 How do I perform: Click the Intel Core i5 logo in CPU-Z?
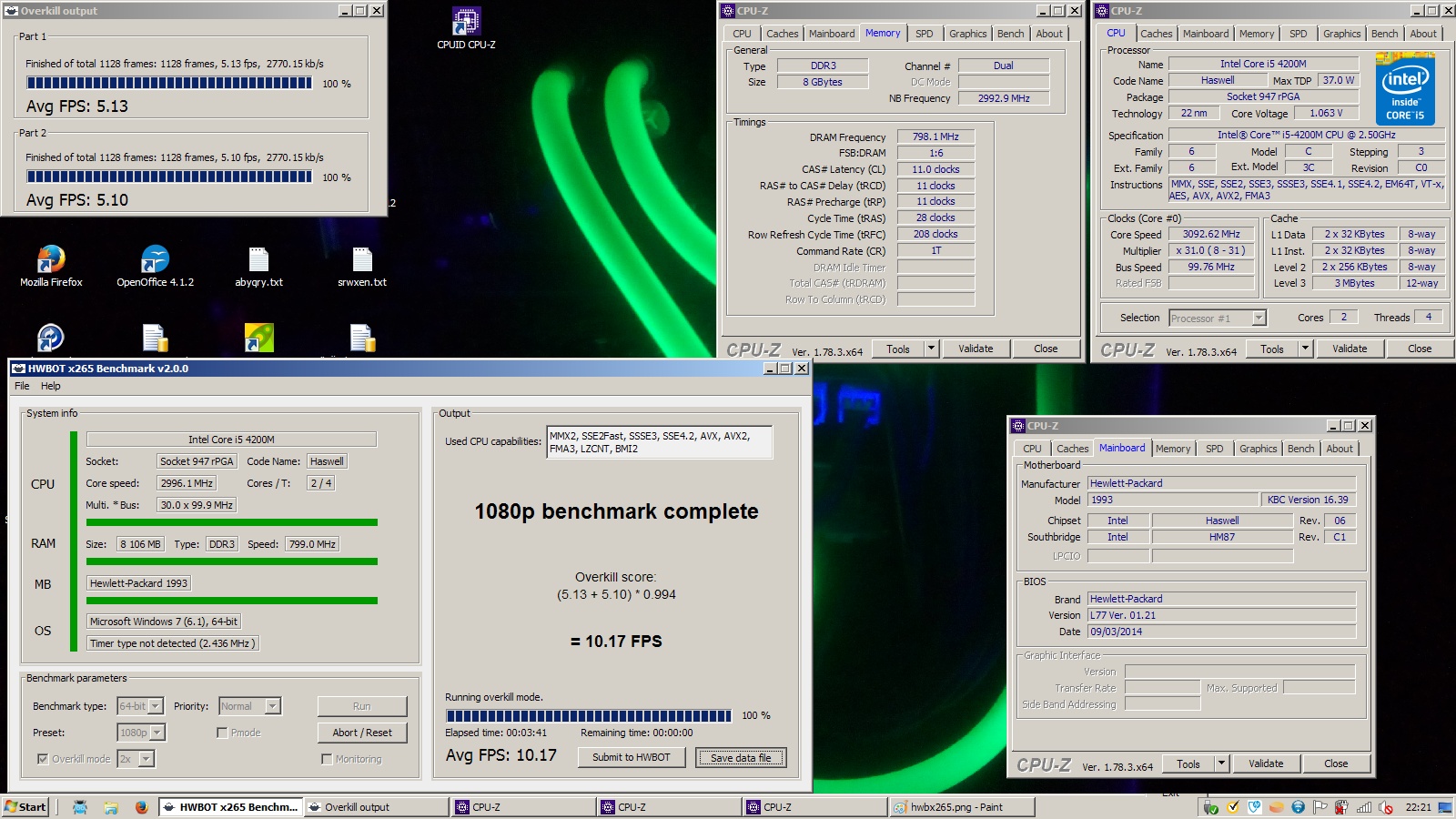[x=1405, y=88]
